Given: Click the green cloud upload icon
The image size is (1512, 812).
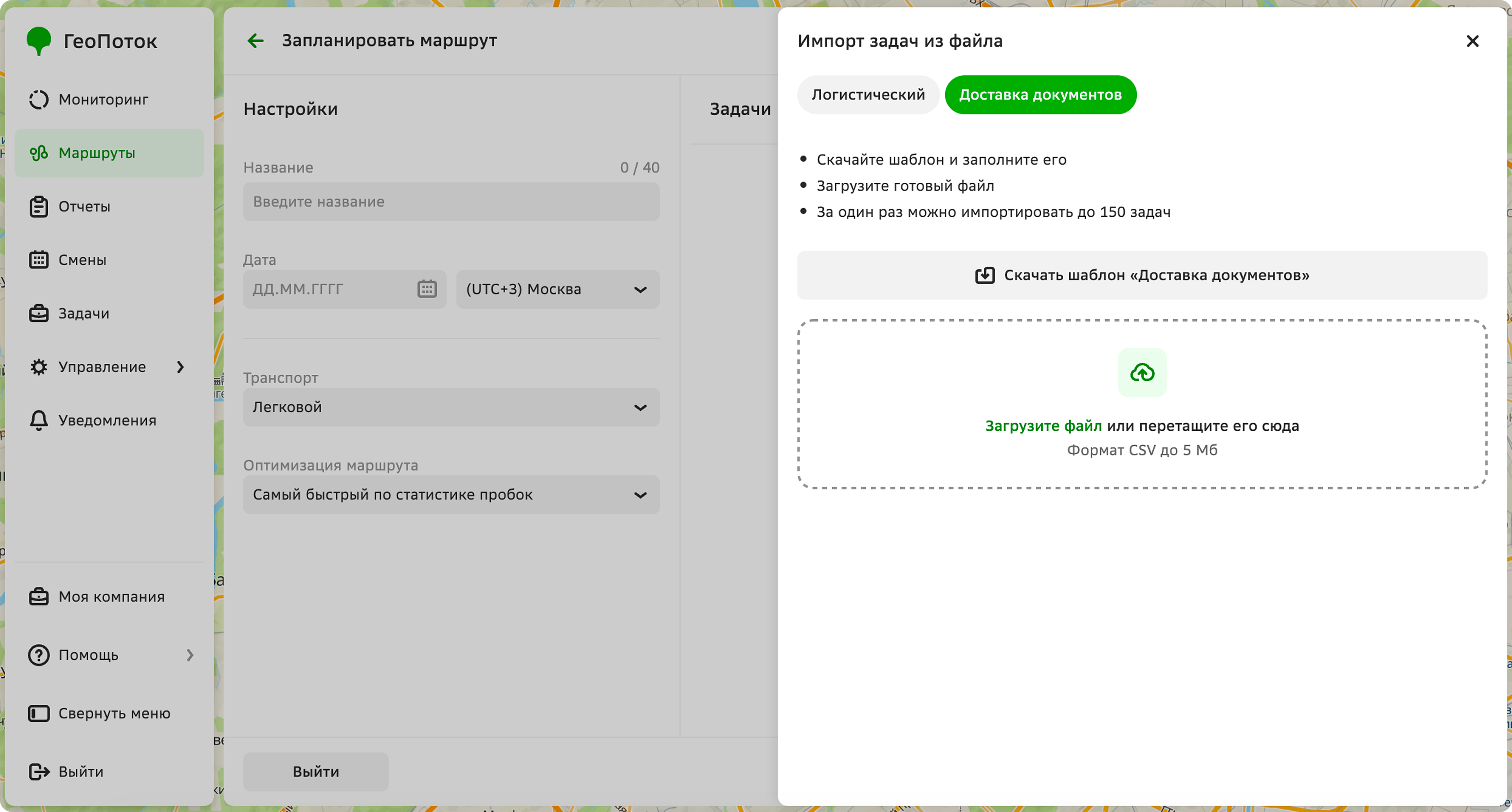Looking at the screenshot, I should pos(1142,372).
